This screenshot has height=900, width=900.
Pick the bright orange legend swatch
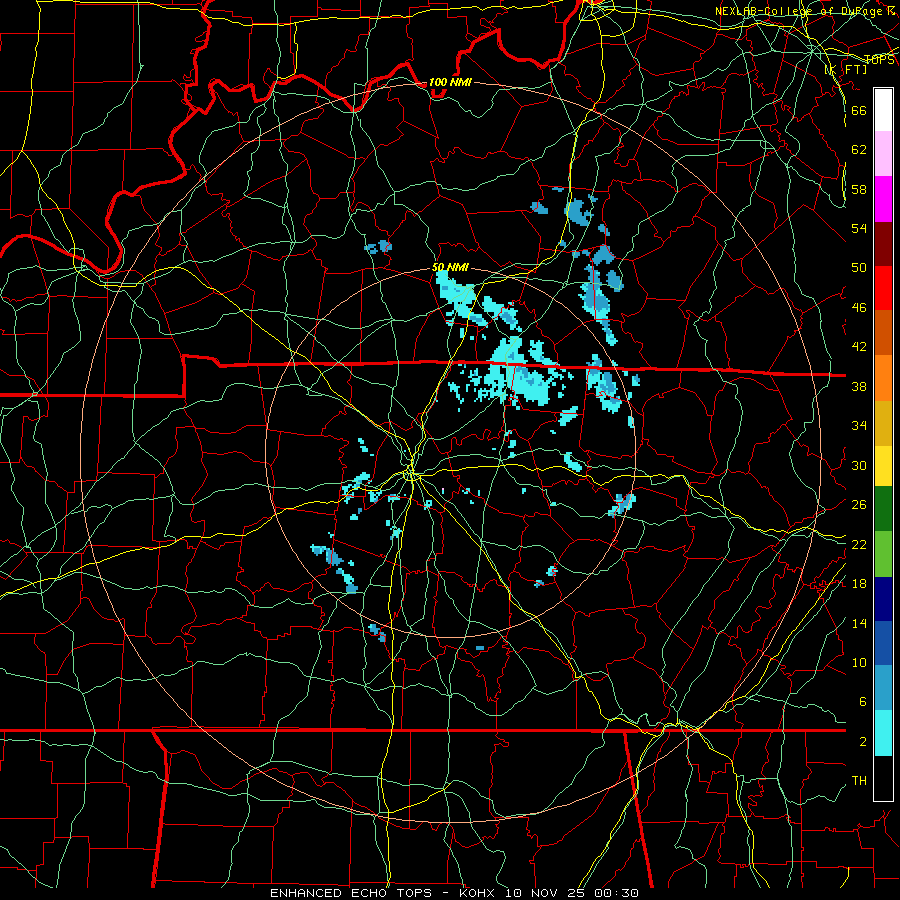click(883, 378)
